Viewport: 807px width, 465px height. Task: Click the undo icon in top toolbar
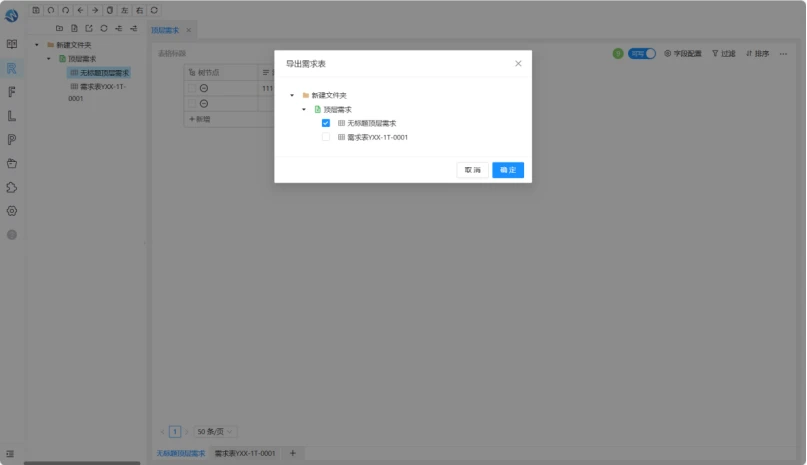coord(51,10)
